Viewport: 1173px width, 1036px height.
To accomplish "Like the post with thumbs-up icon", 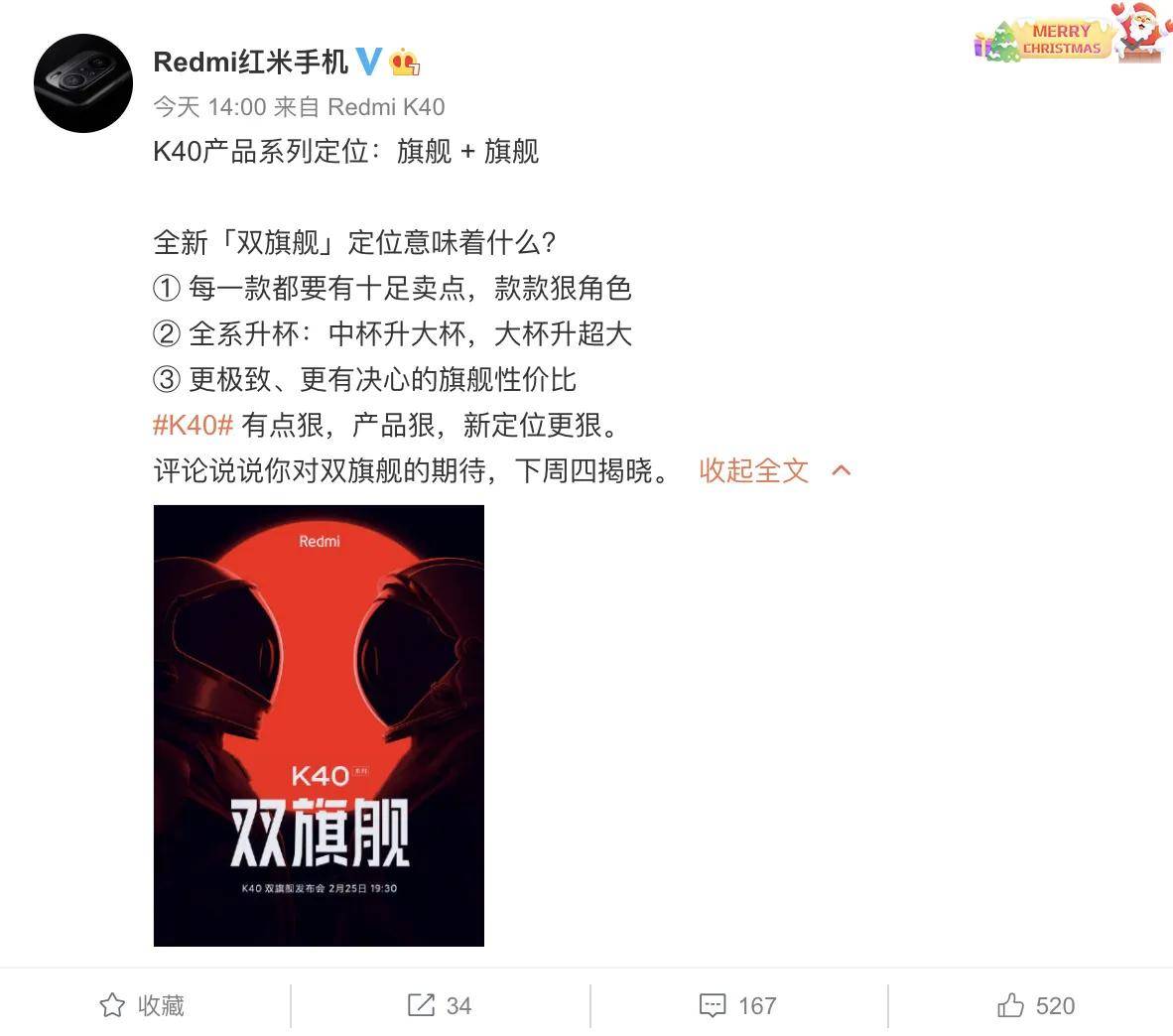I will (x=1010, y=1004).
